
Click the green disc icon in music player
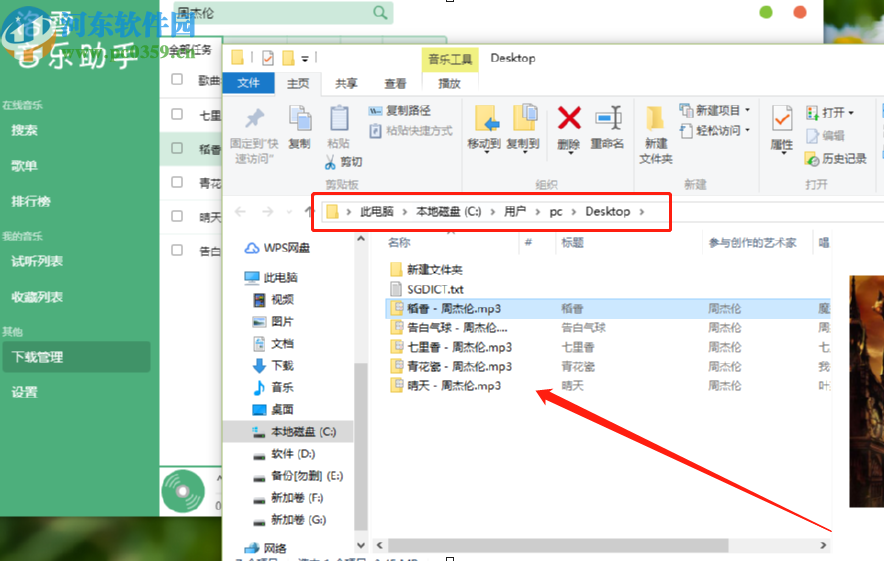click(x=183, y=491)
